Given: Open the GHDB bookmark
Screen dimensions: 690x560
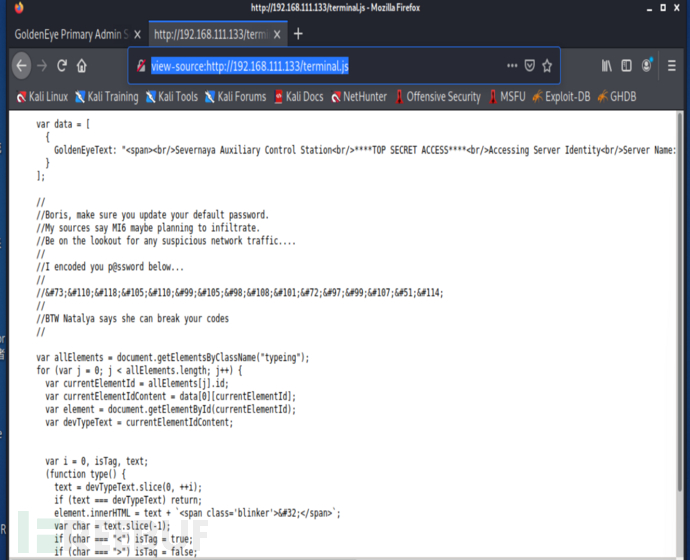Looking at the screenshot, I should pyautogui.click(x=617, y=97).
